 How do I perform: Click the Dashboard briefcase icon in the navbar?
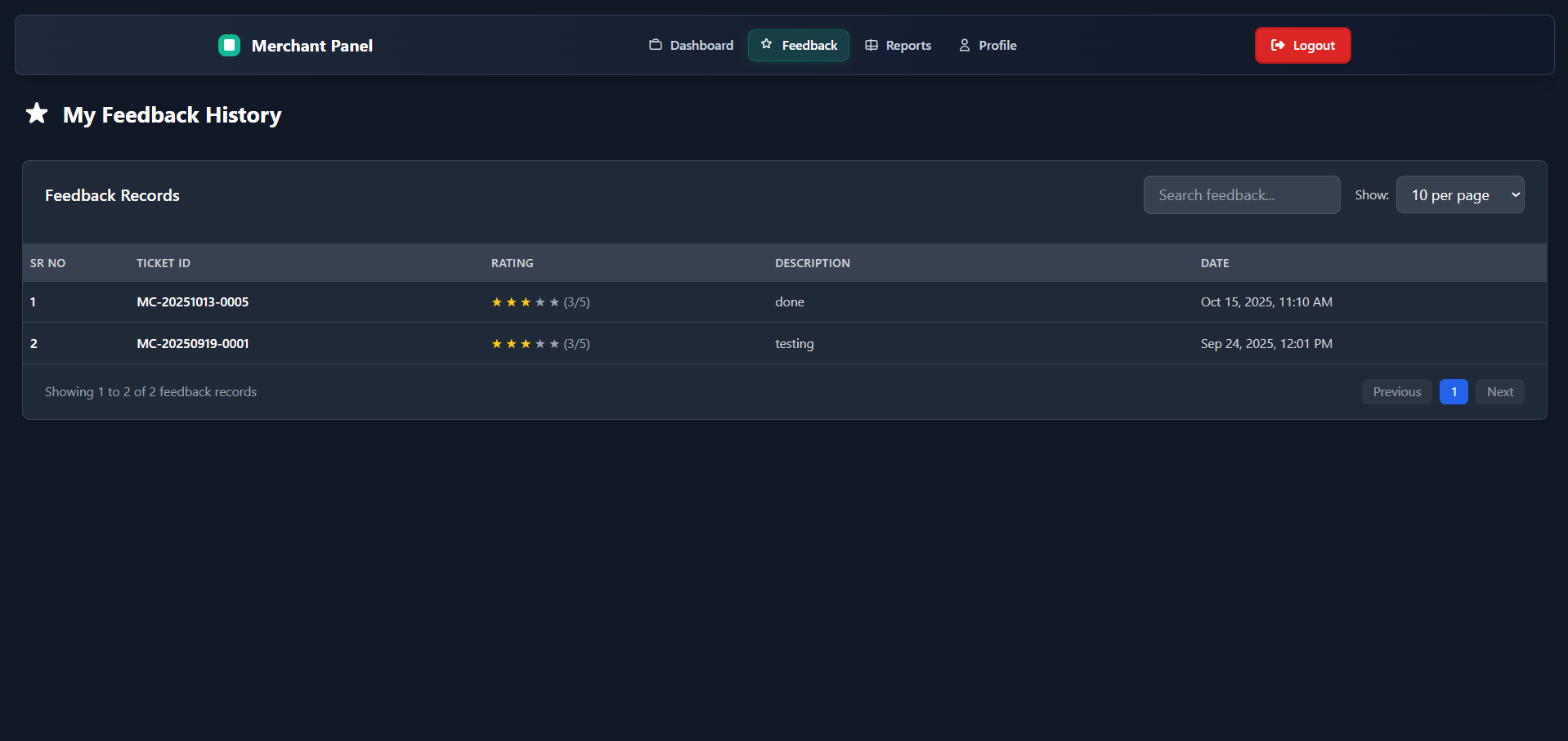click(655, 45)
